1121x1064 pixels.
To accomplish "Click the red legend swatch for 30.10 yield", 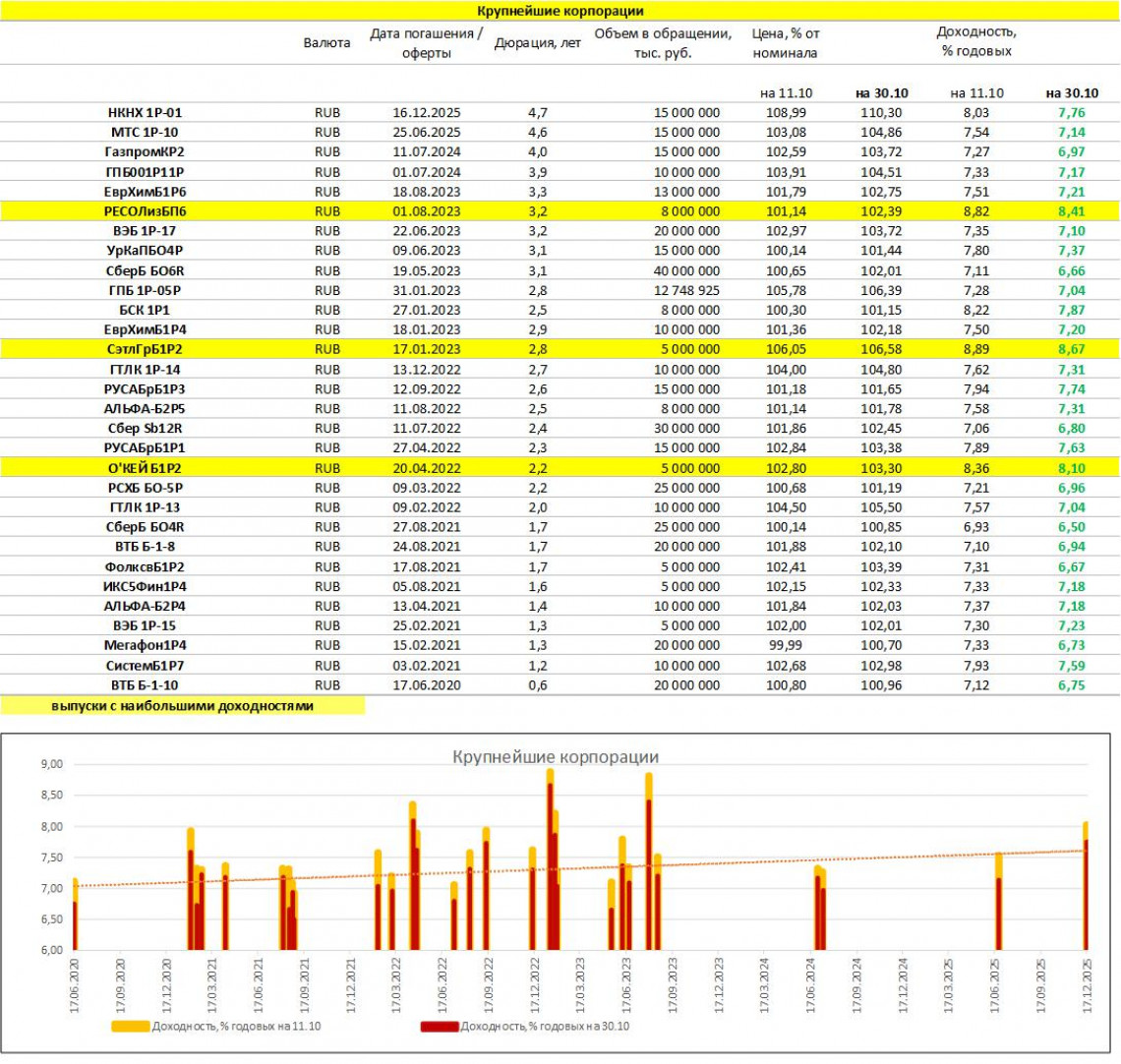I will tap(439, 1027).
